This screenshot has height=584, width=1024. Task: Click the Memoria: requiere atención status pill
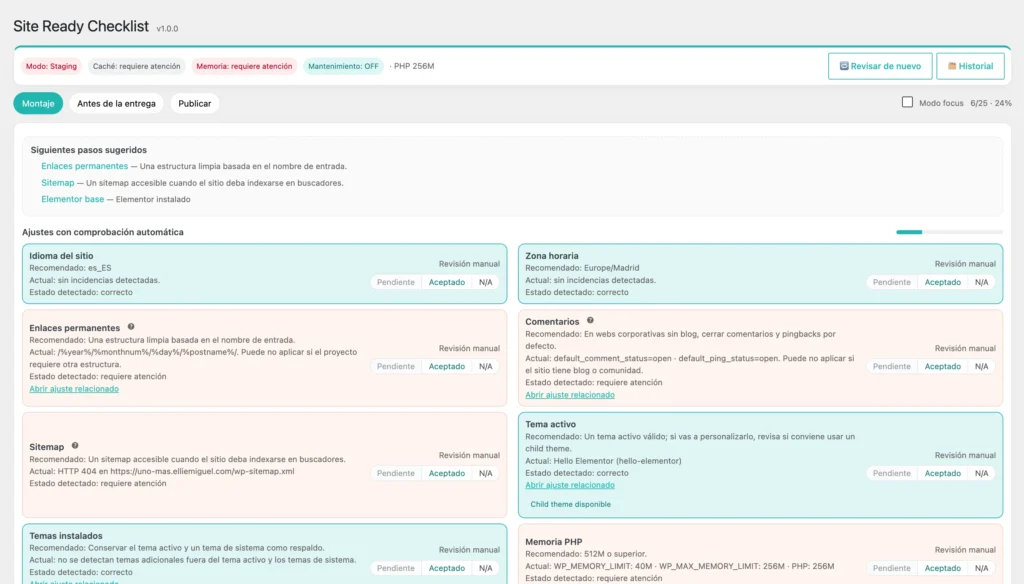point(244,66)
